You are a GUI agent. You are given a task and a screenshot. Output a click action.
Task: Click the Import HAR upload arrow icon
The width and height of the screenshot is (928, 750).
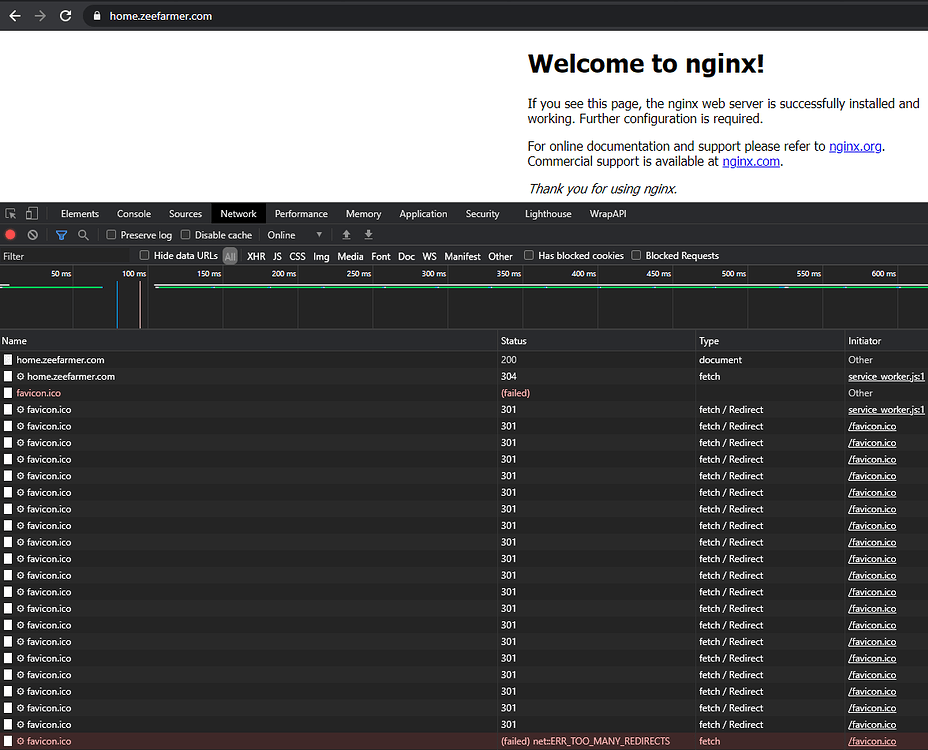click(346, 235)
